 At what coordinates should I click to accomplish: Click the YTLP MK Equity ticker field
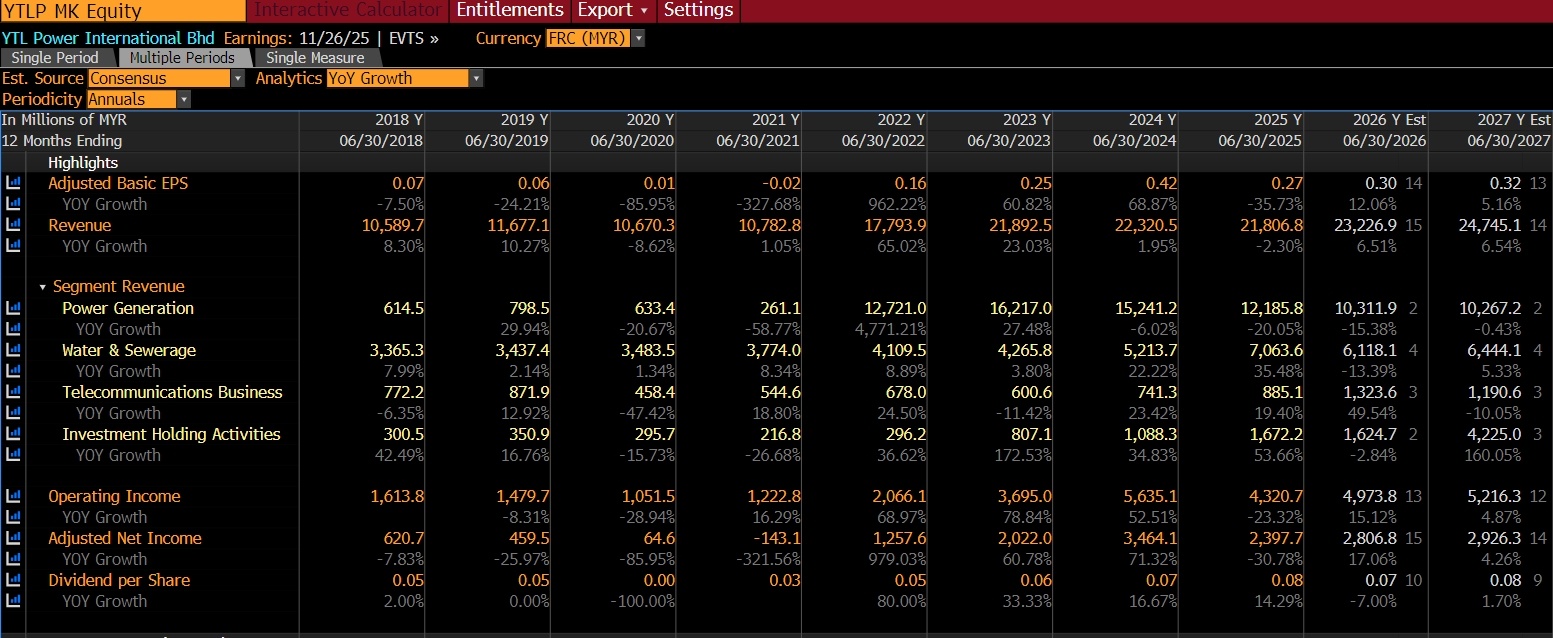click(x=123, y=11)
